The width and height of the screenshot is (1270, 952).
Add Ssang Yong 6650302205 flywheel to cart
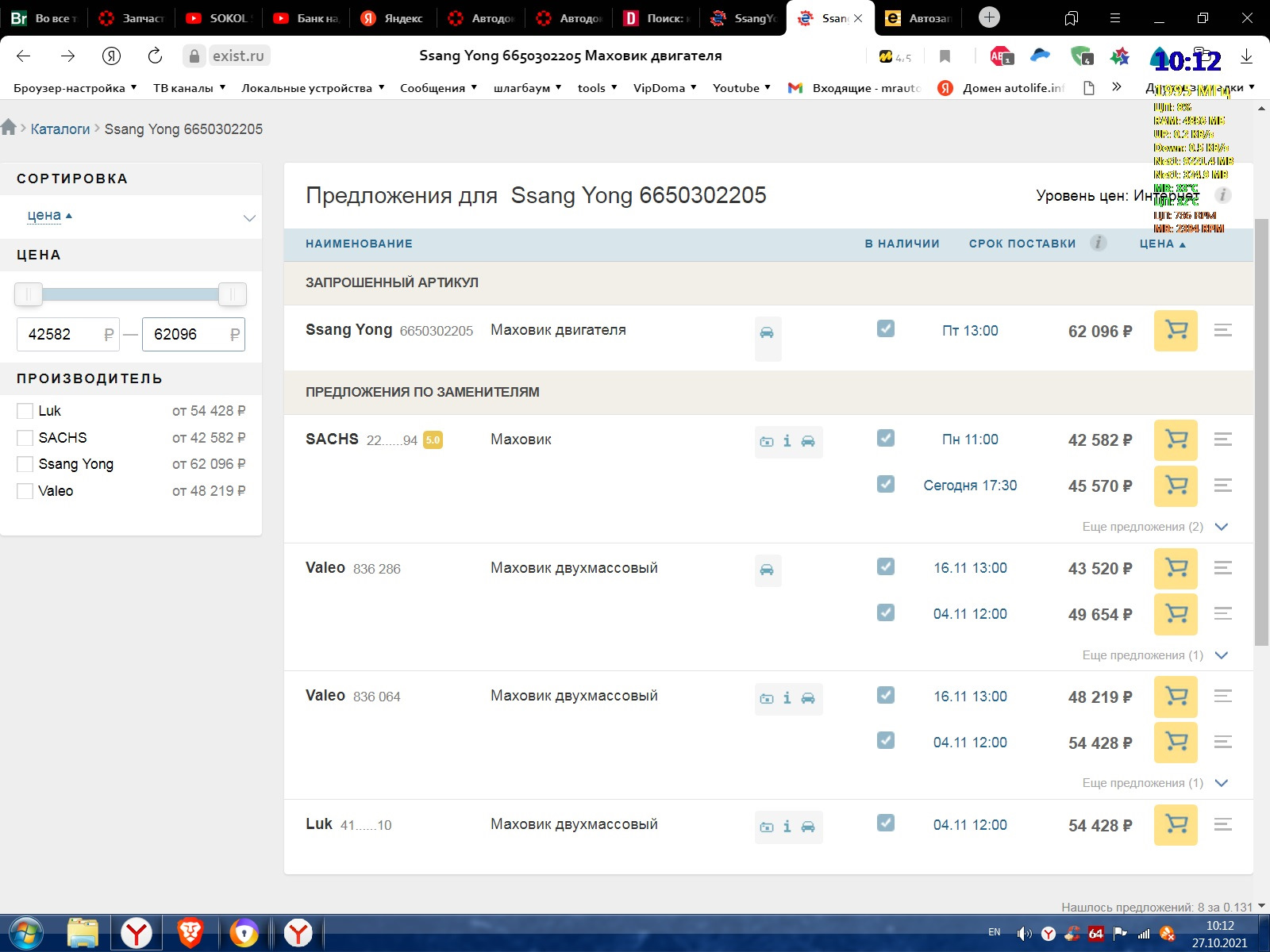coord(1175,330)
